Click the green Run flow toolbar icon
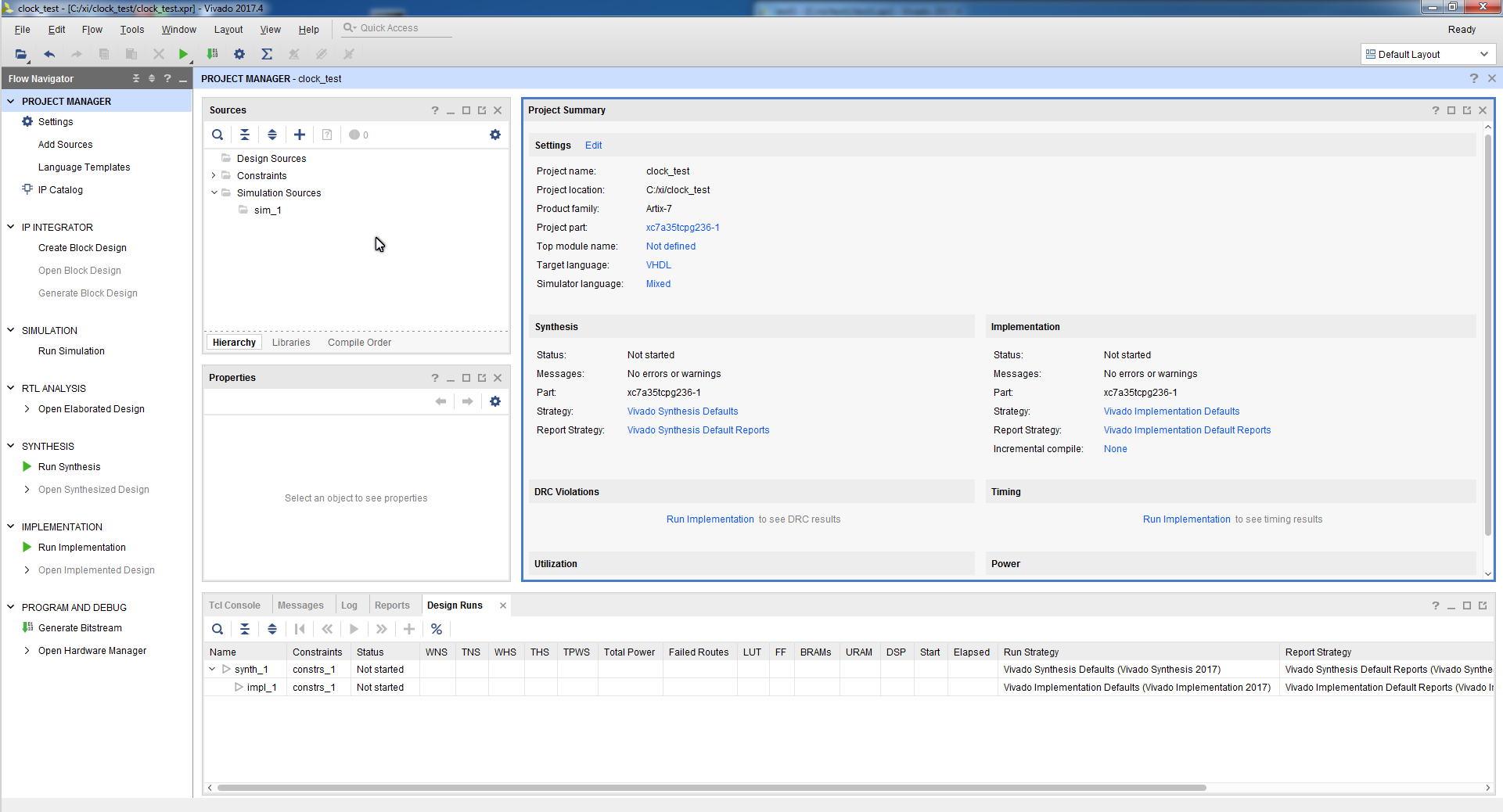The width and height of the screenshot is (1503, 812). click(183, 54)
